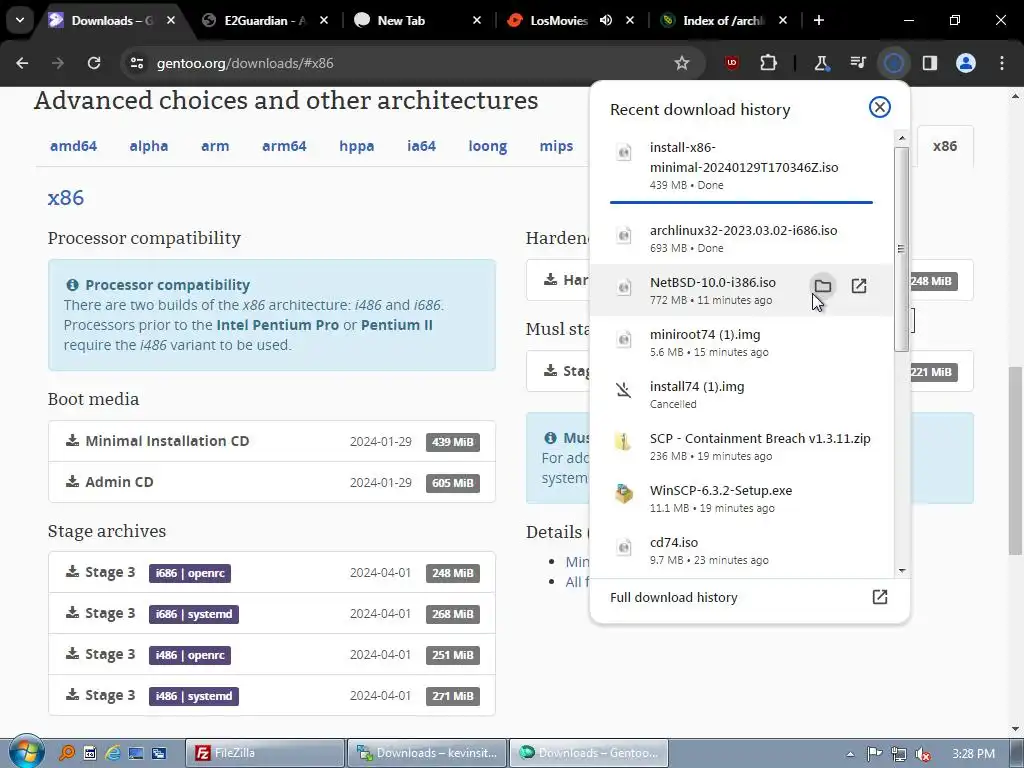The height and width of the screenshot is (768, 1024).
Task: Click download list scroll down arrow
Action: [x=902, y=571]
